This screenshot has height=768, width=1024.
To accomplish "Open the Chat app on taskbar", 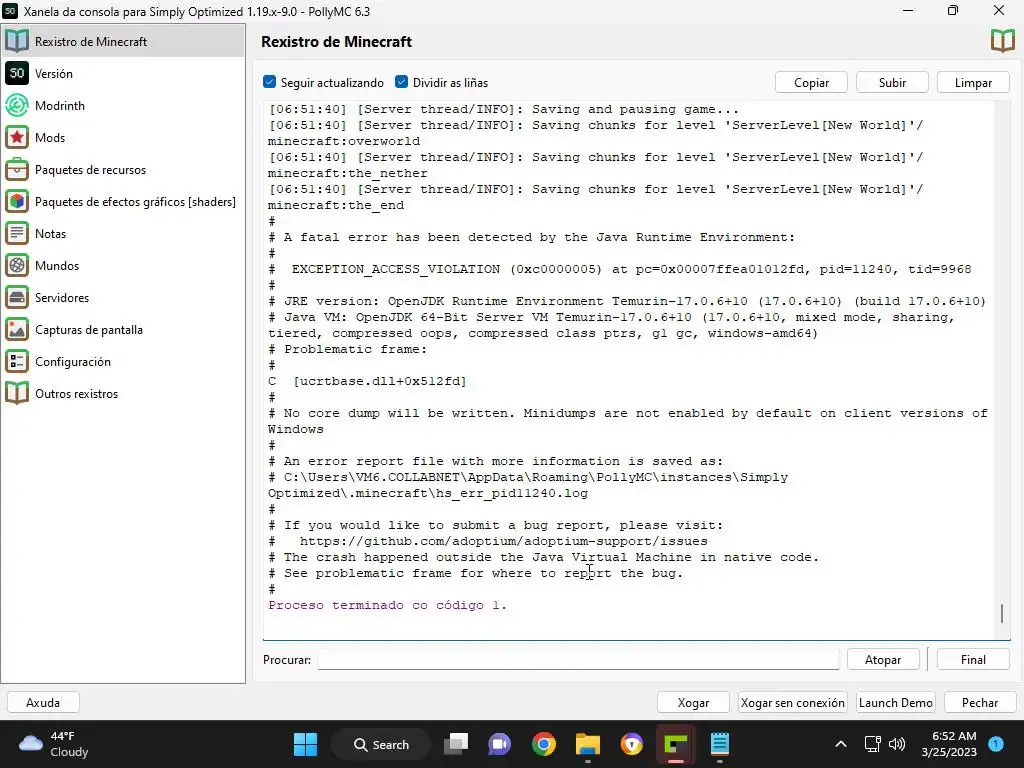I will click(500, 744).
